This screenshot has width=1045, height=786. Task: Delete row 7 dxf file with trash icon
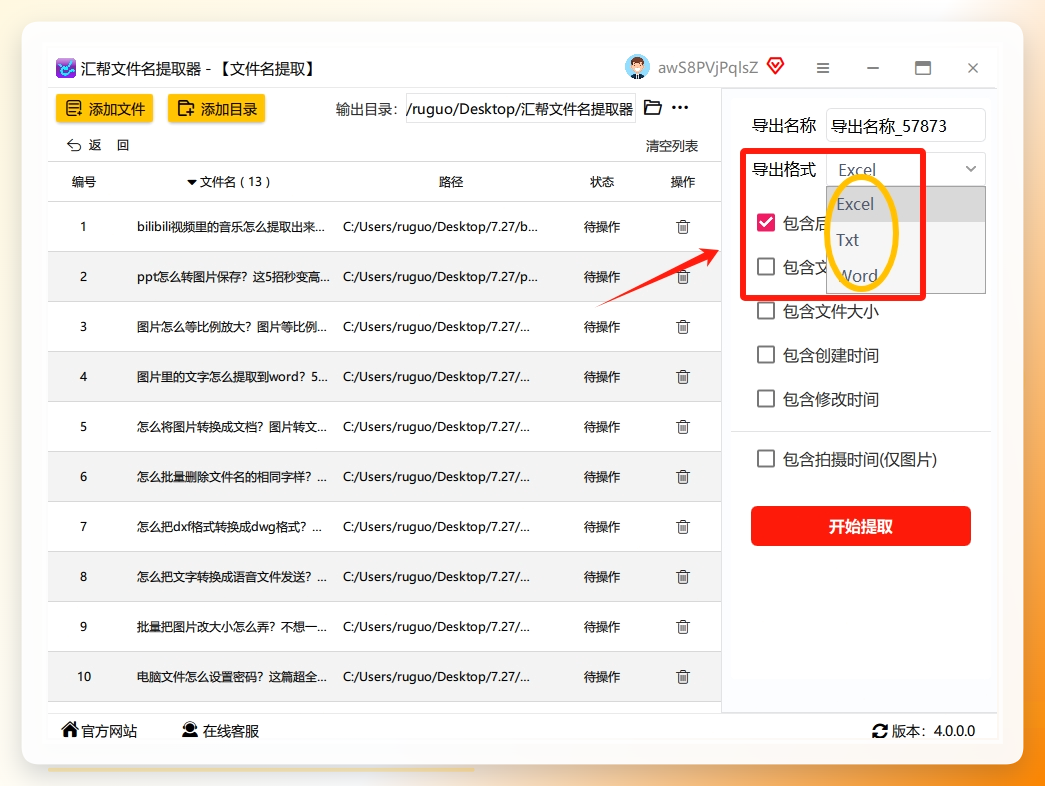(x=682, y=527)
